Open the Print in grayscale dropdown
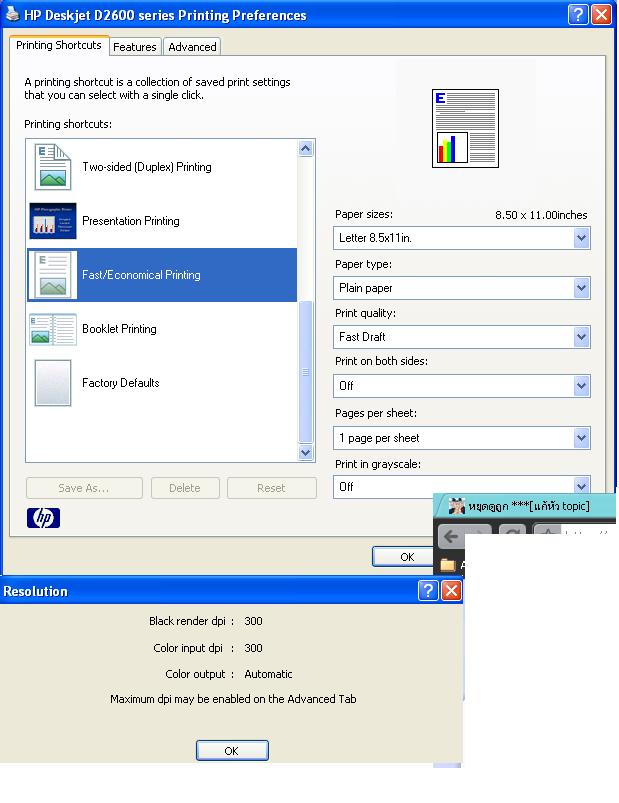Screen dimensions: 619x803 click(461, 487)
